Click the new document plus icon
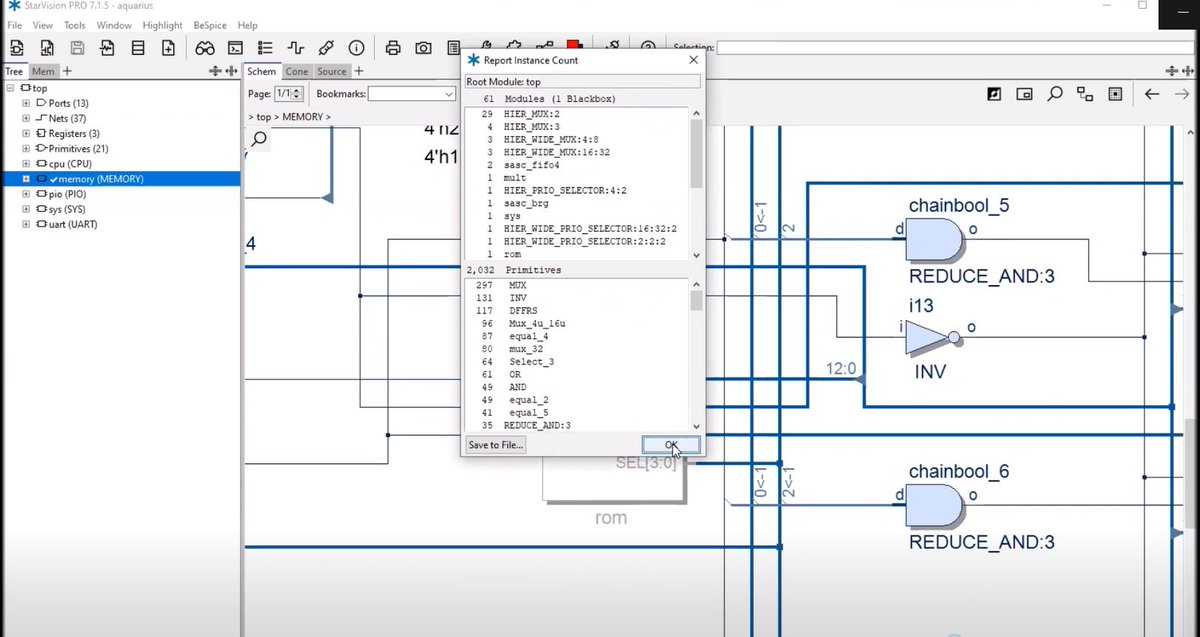This screenshot has height=637, width=1200. coord(168,47)
